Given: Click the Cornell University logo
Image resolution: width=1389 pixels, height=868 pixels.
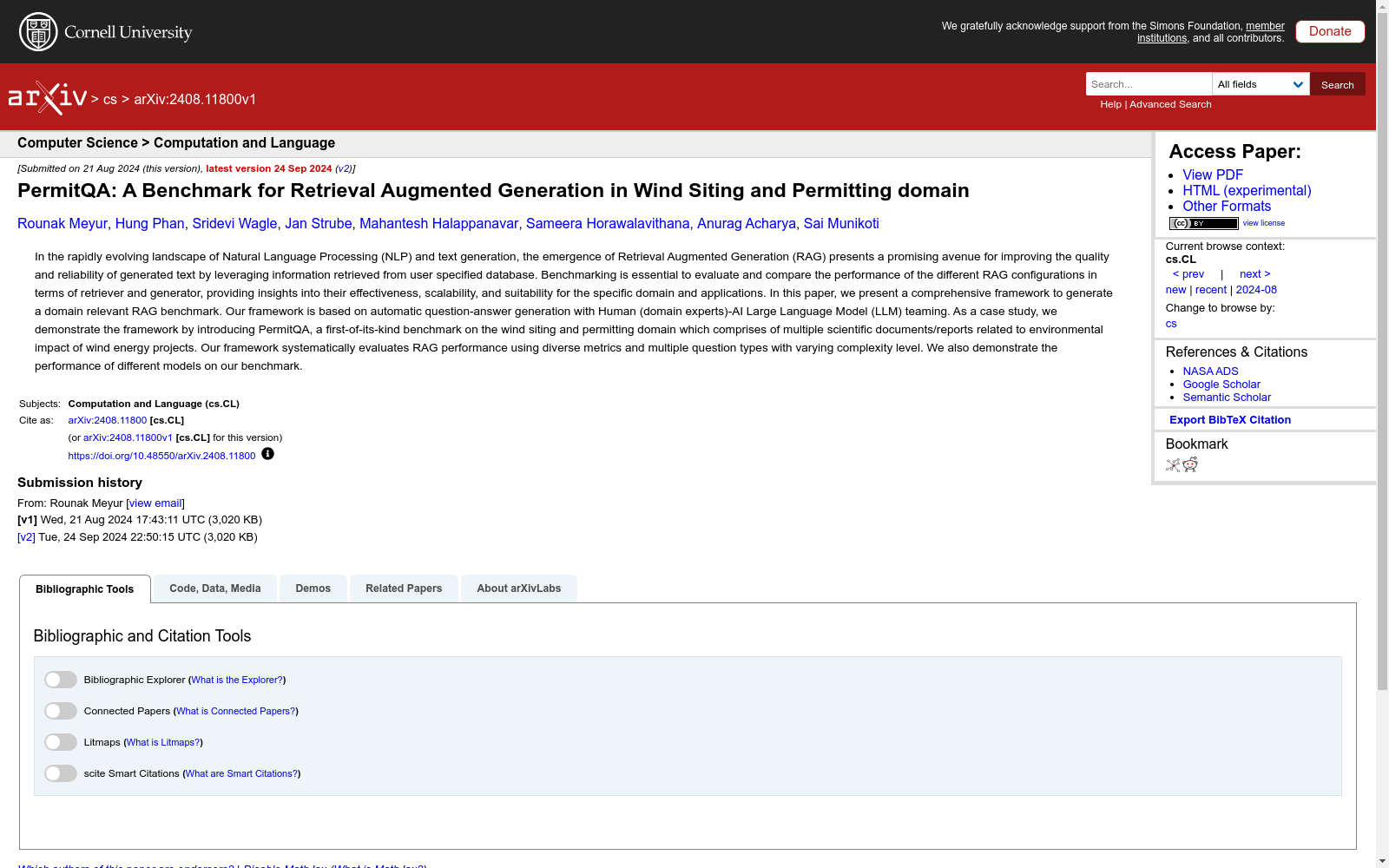Looking at the screenshot, I should [106, 32].
